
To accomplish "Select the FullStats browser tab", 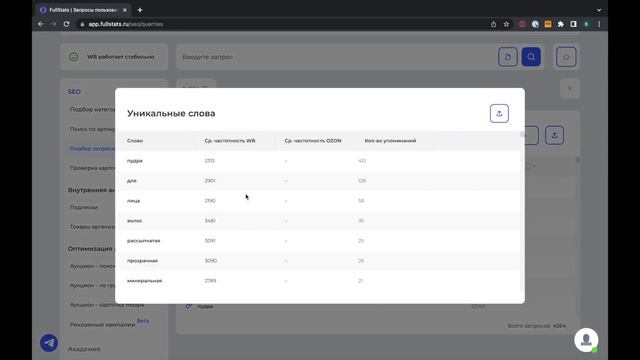I will coord(84,10).
